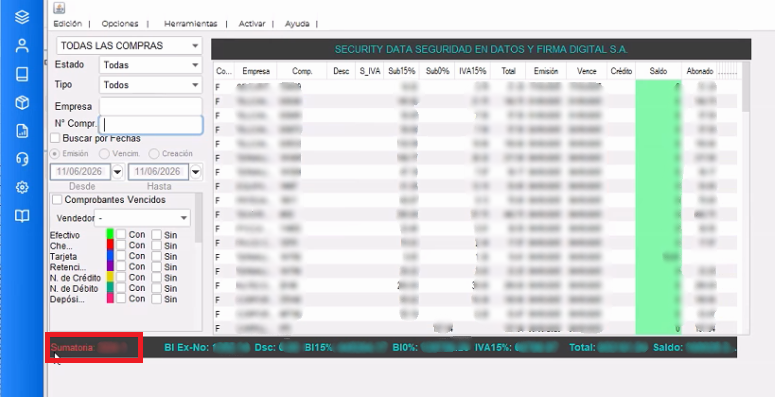Open the Tipo Todos dropdown
The height and width of the screenshot is (397, 775).
click(x=150, y=85)
